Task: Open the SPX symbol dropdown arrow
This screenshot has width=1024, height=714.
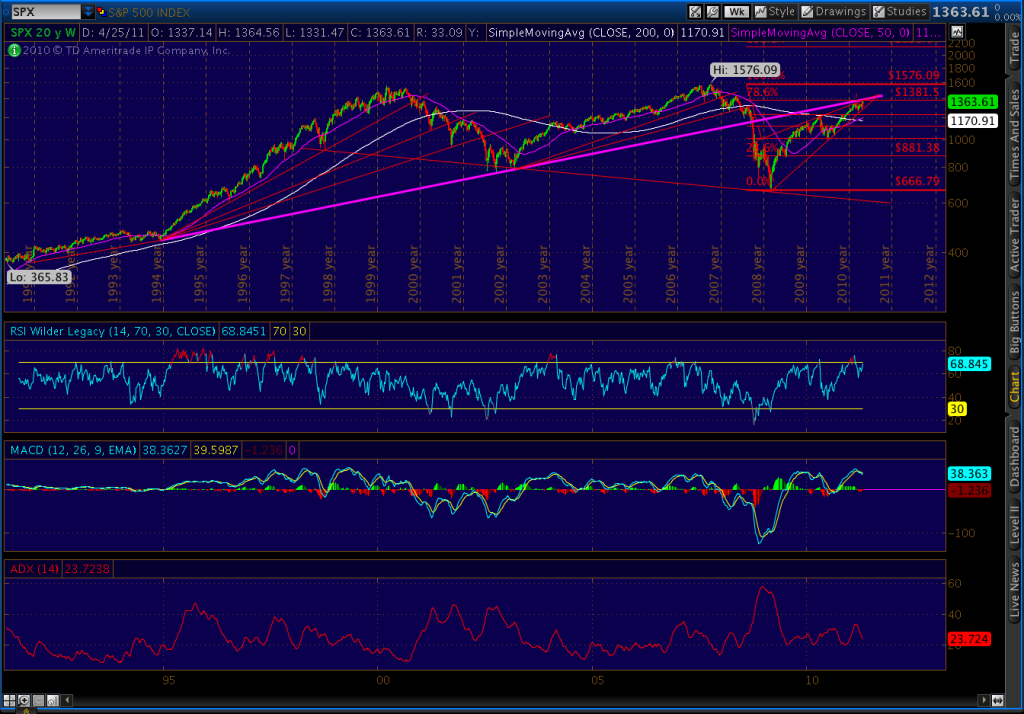Action: click(x=88, y=12)
